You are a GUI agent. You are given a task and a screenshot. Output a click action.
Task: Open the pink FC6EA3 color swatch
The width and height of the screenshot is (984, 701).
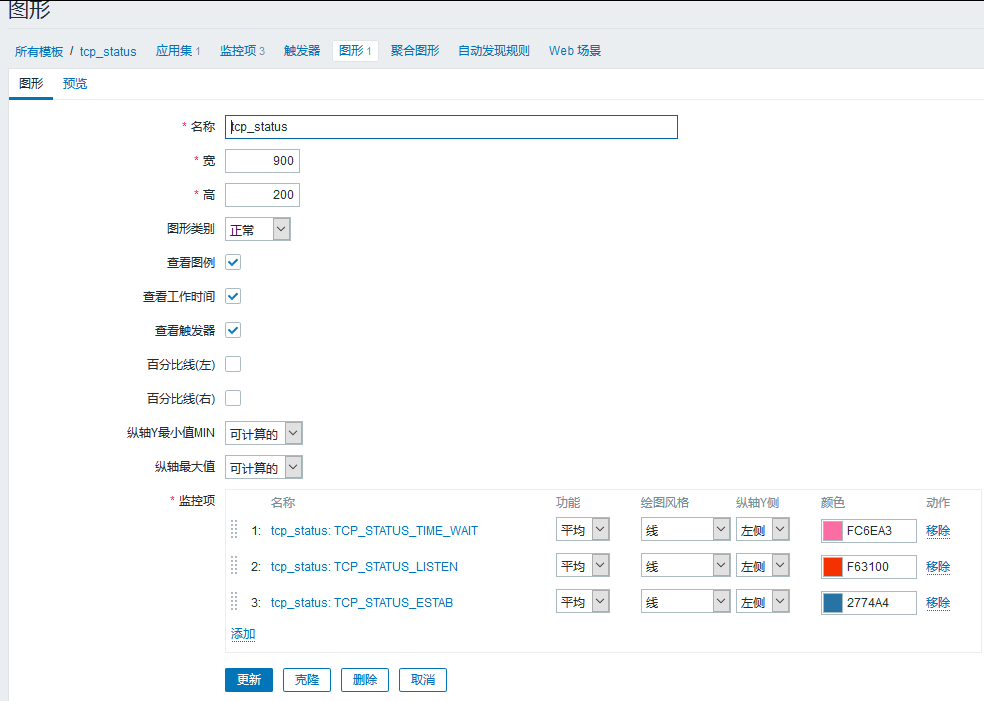832,530
